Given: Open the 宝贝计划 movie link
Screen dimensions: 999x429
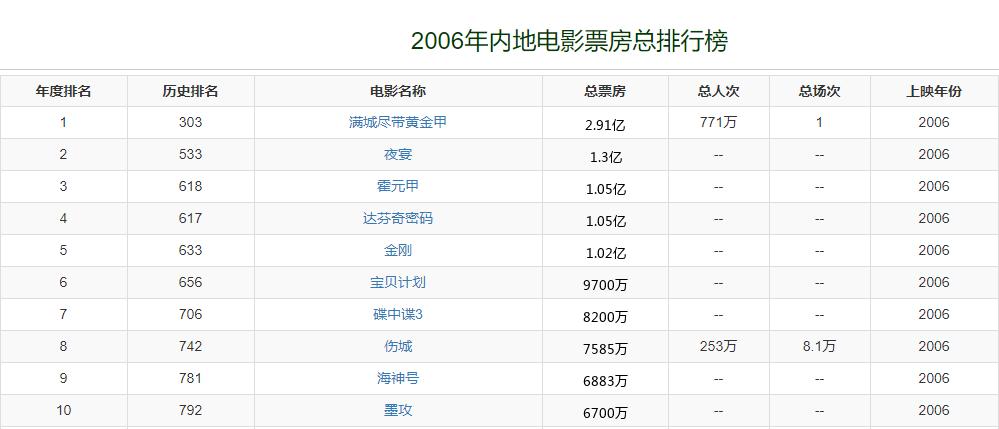Looking at the screenshot, I should pyautogui.click(x=398, y=282).
